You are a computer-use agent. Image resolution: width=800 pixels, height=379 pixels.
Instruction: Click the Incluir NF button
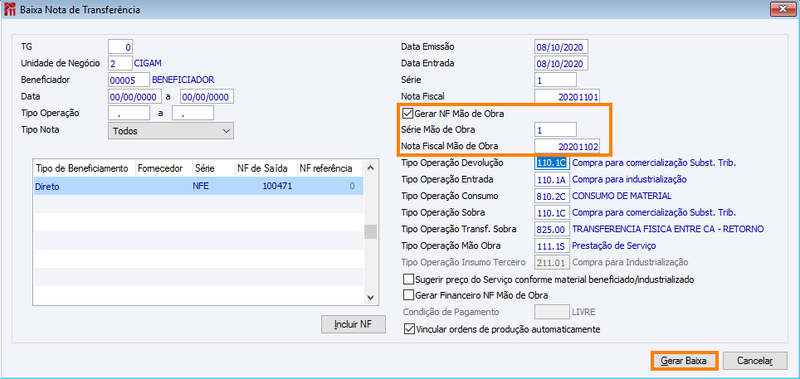point(353,324)
